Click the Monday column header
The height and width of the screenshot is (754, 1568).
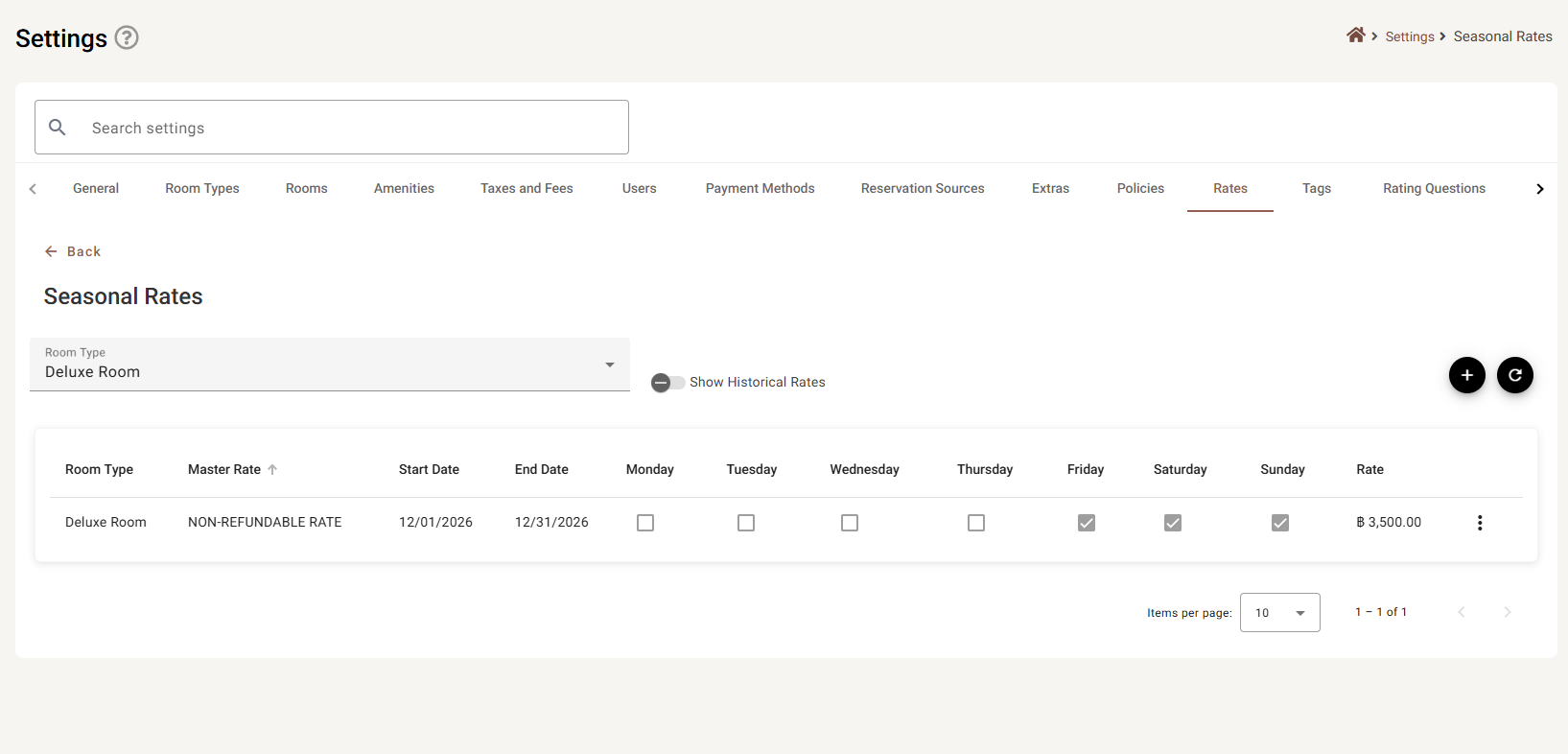click(x=650, y=469)
